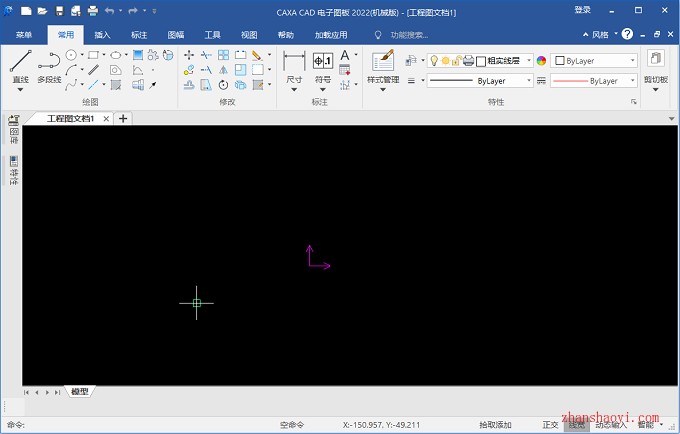Choose the array tool with four squares
Image resolution: width=680 pixels, height=434 pixels.
[223, 55]
